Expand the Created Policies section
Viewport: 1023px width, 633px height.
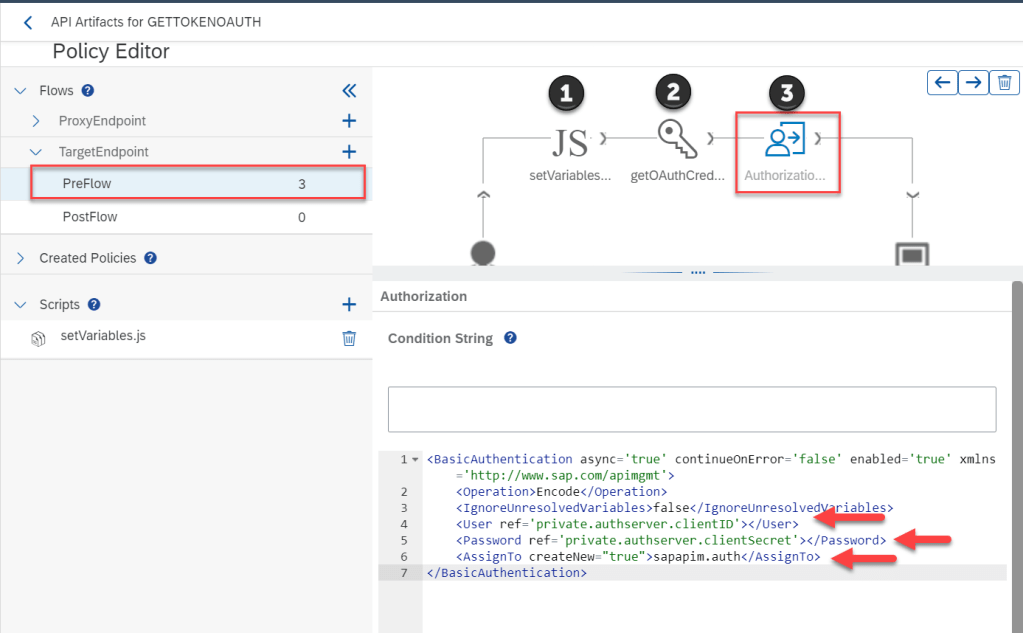point(21,258)
